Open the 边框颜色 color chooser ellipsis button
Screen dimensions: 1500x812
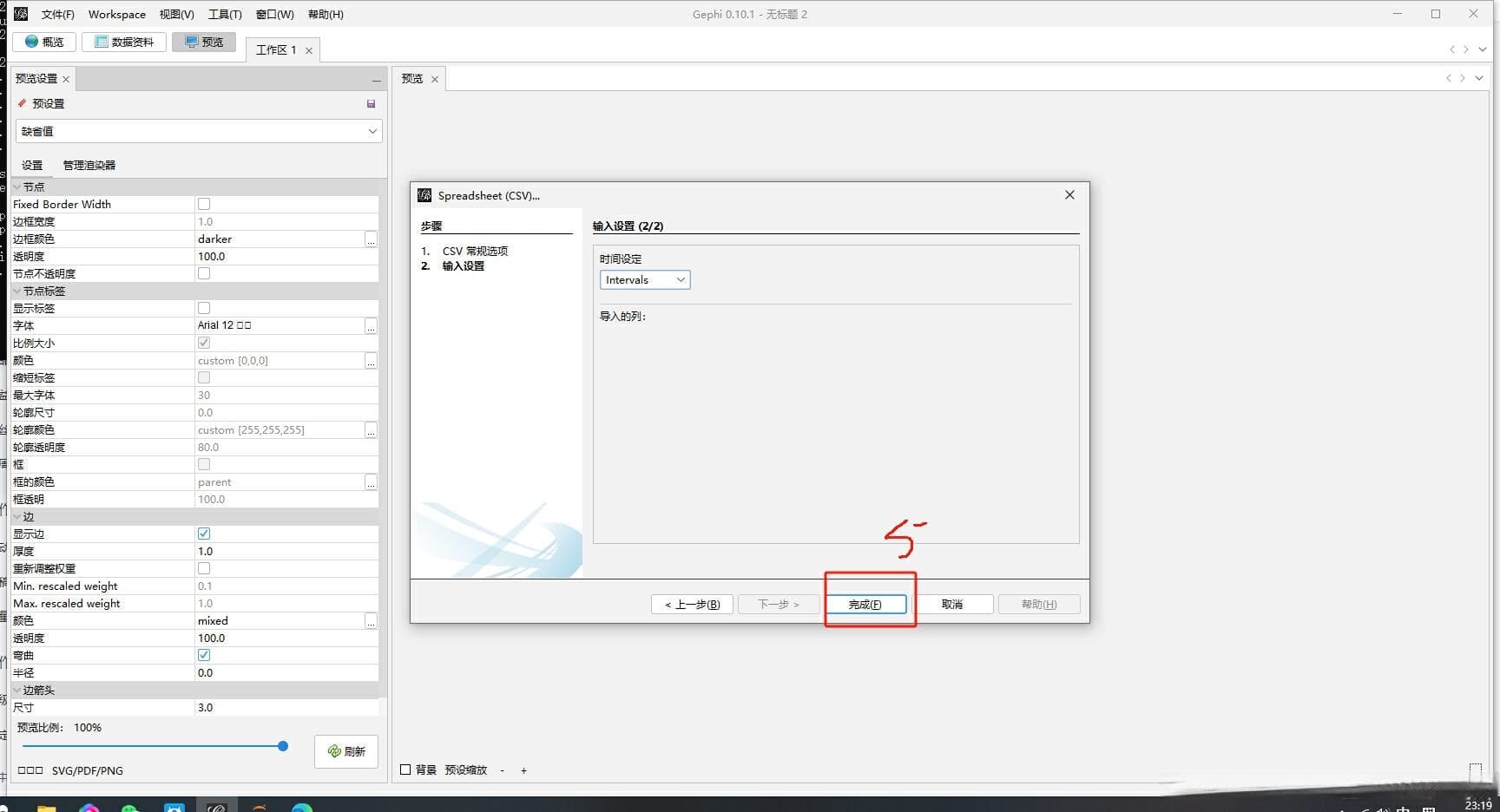pos(371,239)
